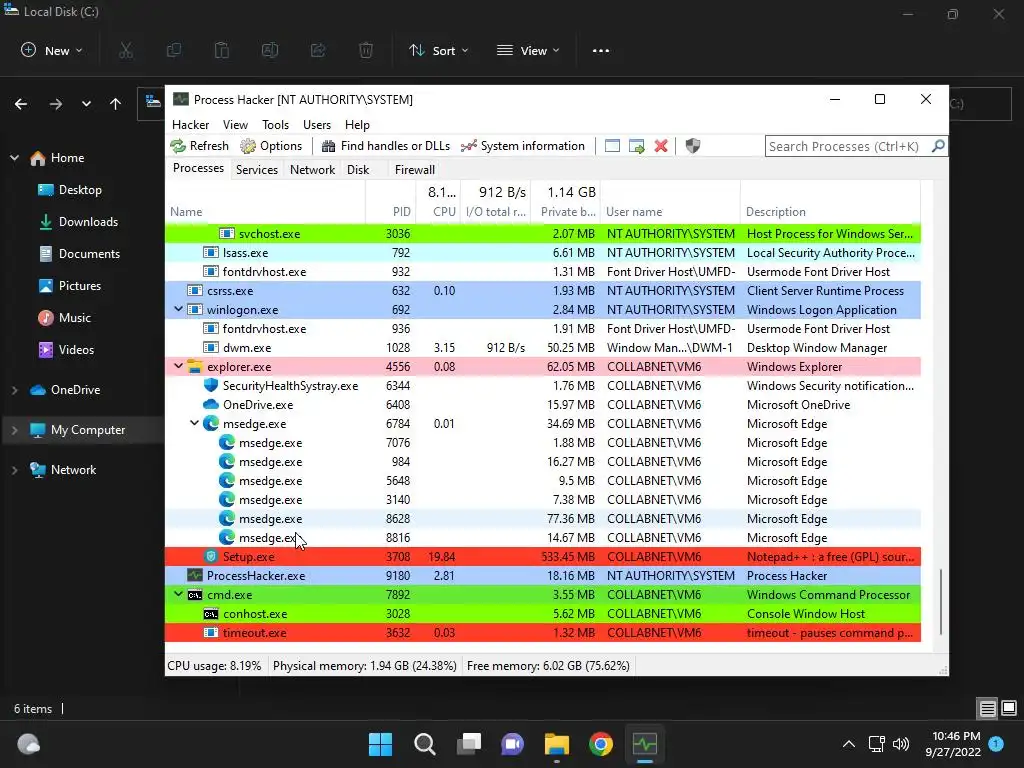Viewport: 1024px width, 768px height.
Task: Click the csrss.exe process icon
Action: coord(195,291)
